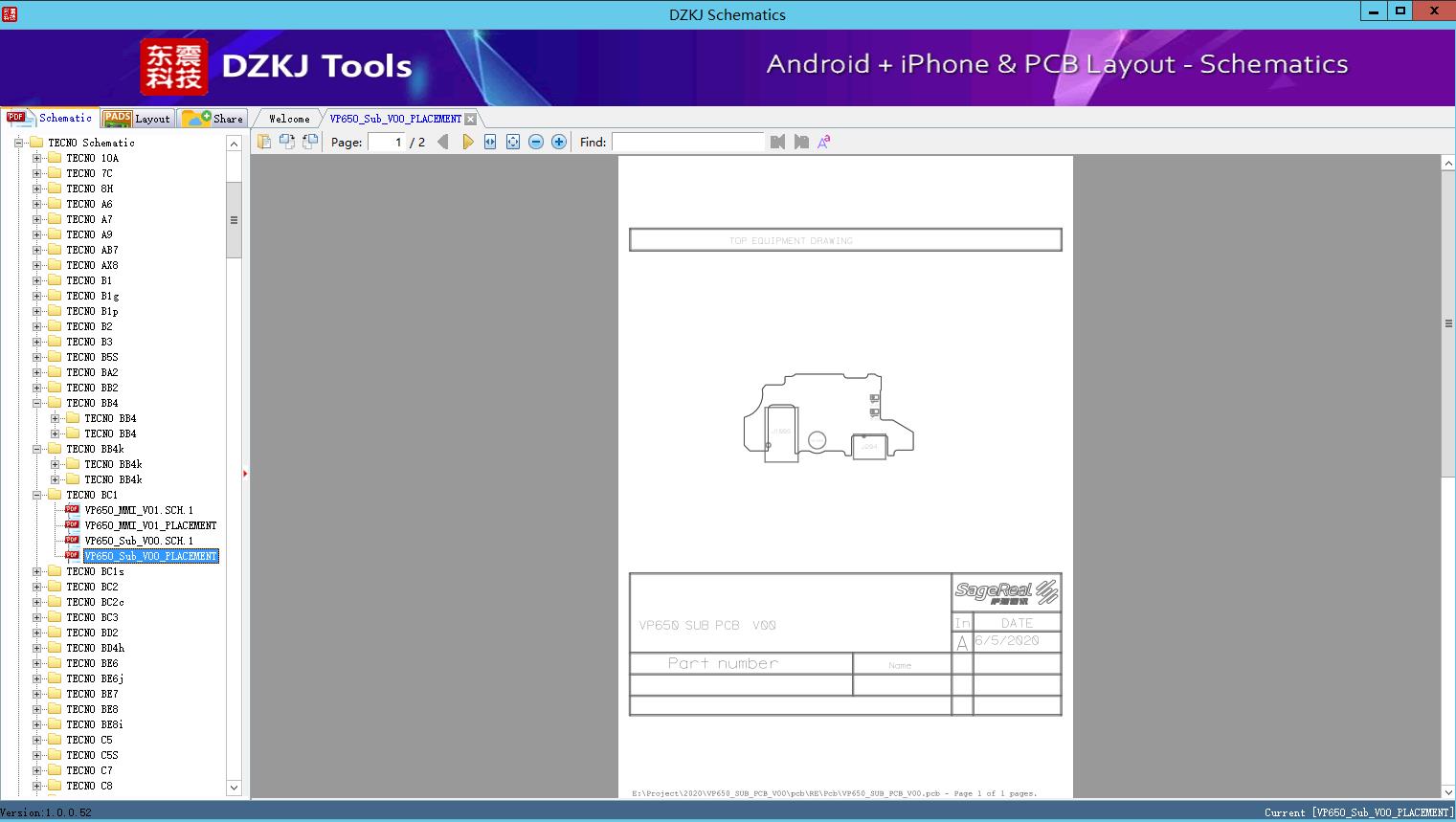Viewport: 1456px width, 822px height.
Task: Switch to the Layout tab
Action: pos(137,119)
